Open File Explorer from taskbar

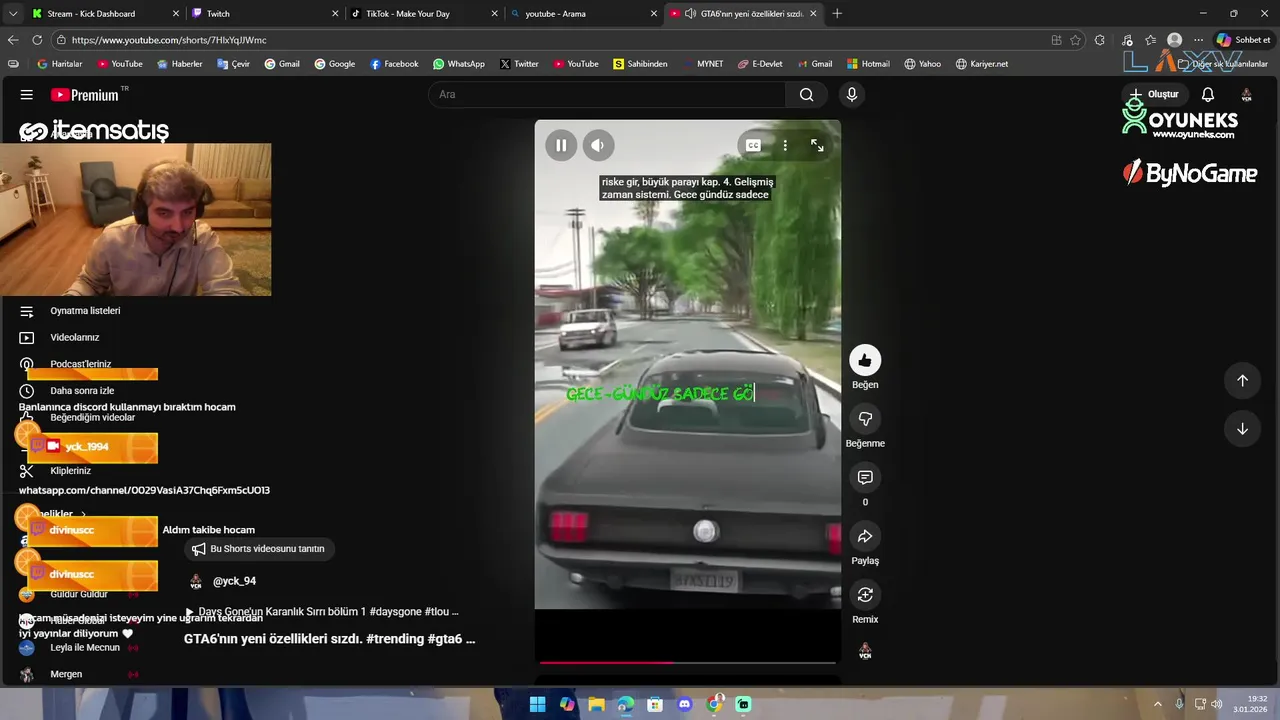coord(596,704)
